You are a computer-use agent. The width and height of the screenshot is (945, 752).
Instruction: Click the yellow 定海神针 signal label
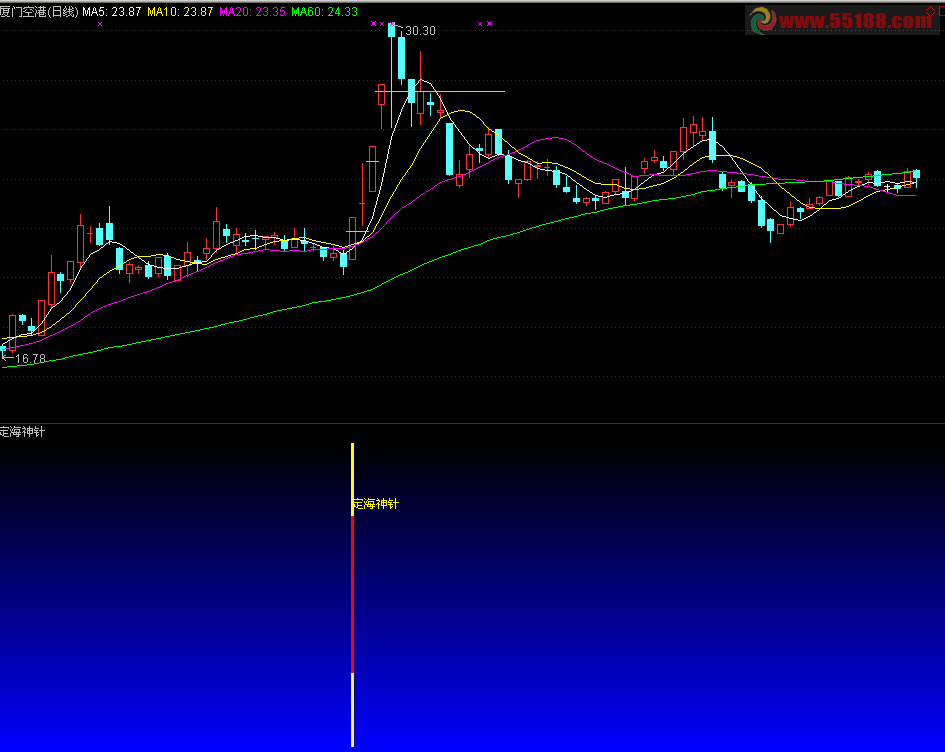pos(376,504)
